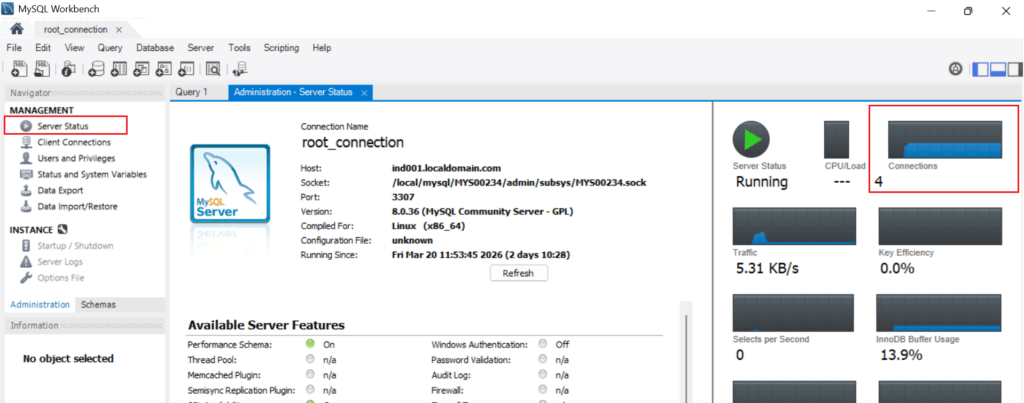Toggle the right sidebar panel

[1015, 69]
